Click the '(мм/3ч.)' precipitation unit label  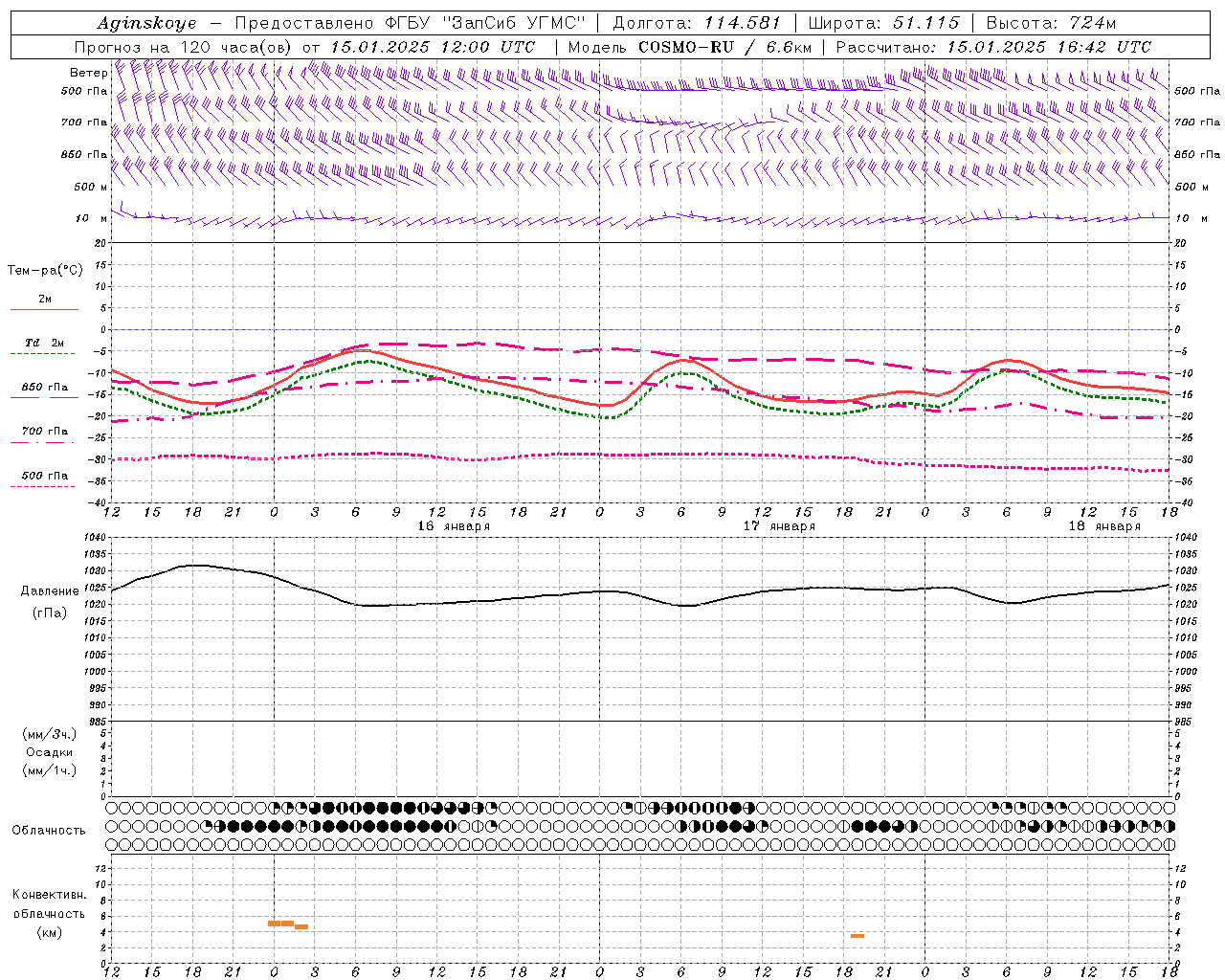pos(50,734)
